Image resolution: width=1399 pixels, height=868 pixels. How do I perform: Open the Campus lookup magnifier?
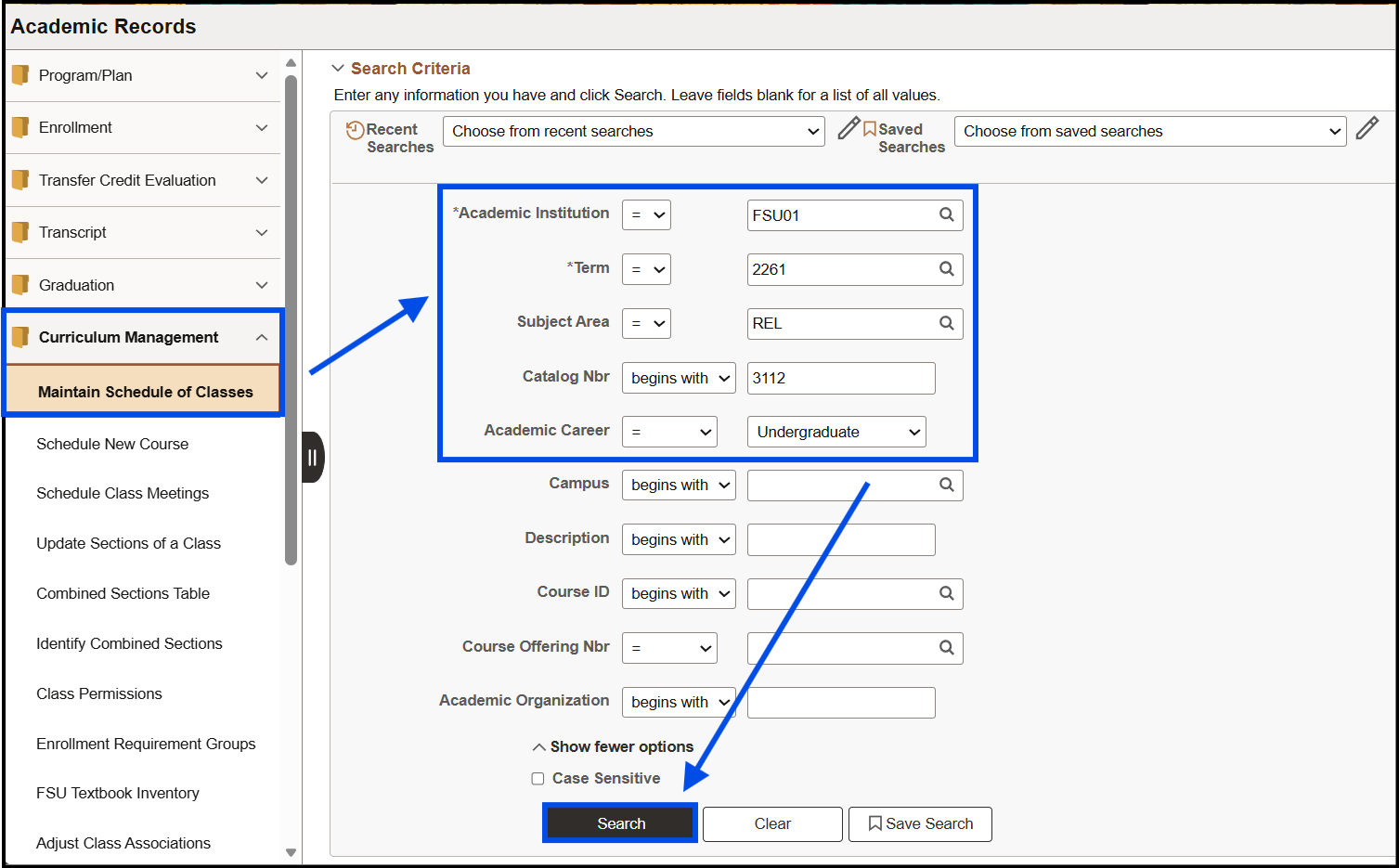point(946,485)
